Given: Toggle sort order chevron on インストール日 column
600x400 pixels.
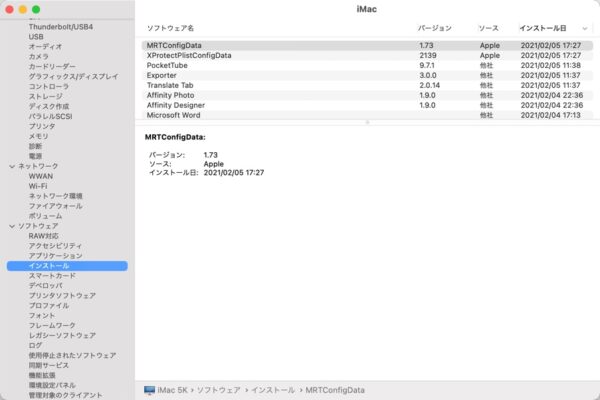Looking at the screenshot, I should click(x=585, y=28).
